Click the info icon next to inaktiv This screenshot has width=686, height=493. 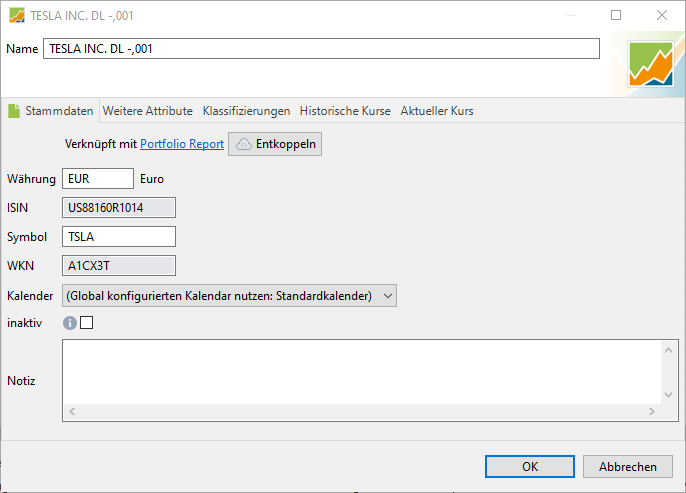69,323
